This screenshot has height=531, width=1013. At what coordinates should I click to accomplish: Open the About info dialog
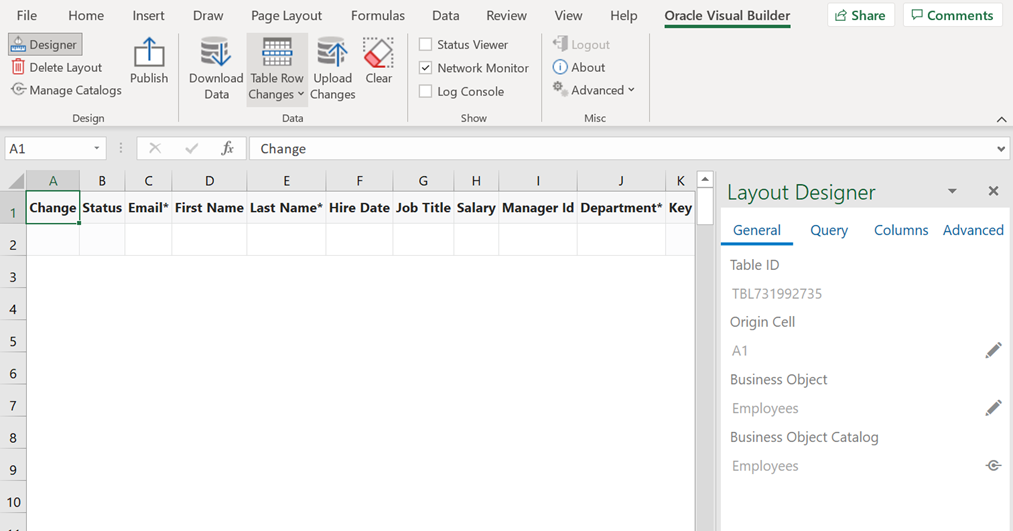pos(579,67)
